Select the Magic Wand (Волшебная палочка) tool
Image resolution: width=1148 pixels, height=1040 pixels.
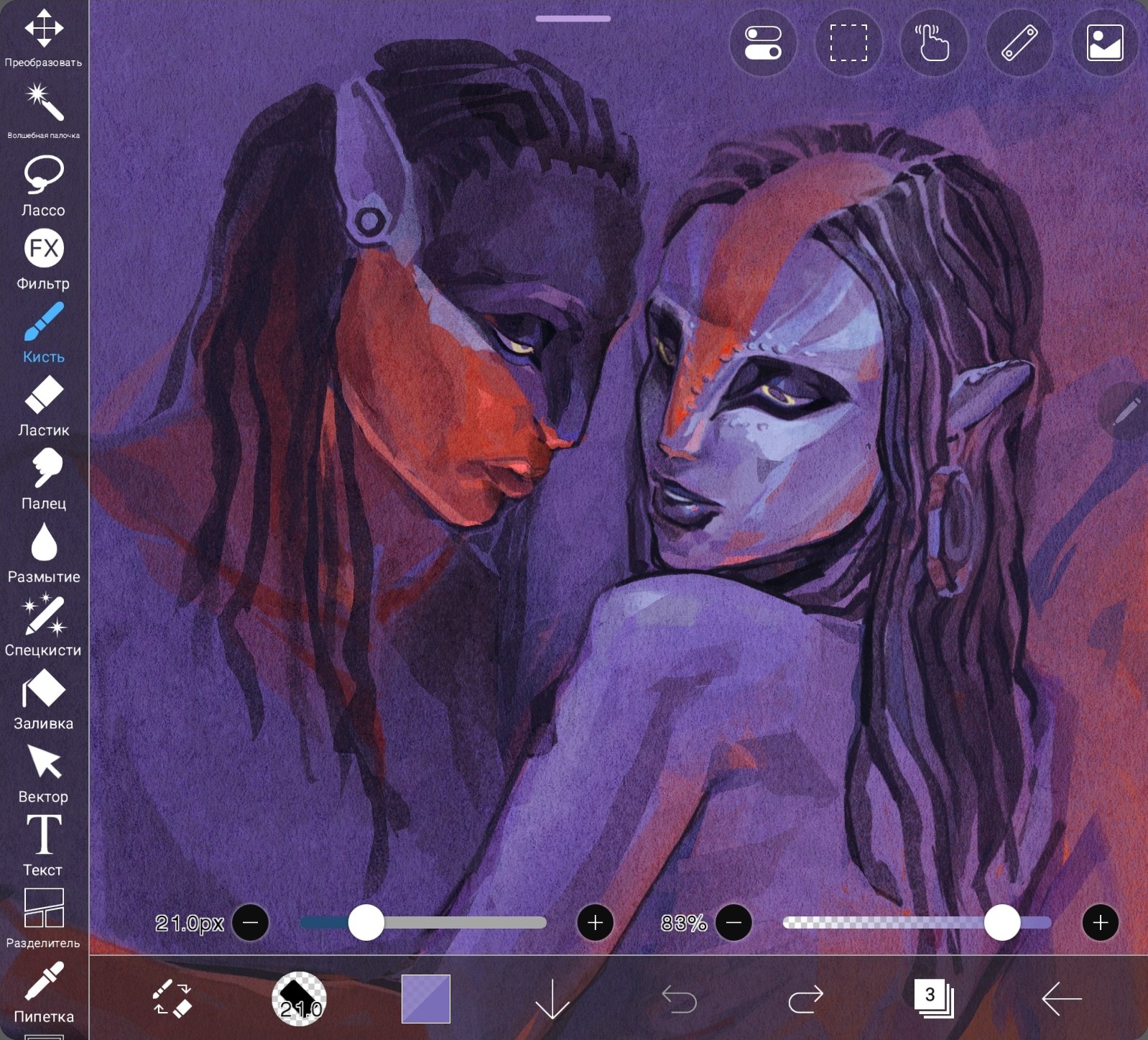(44, 110)
